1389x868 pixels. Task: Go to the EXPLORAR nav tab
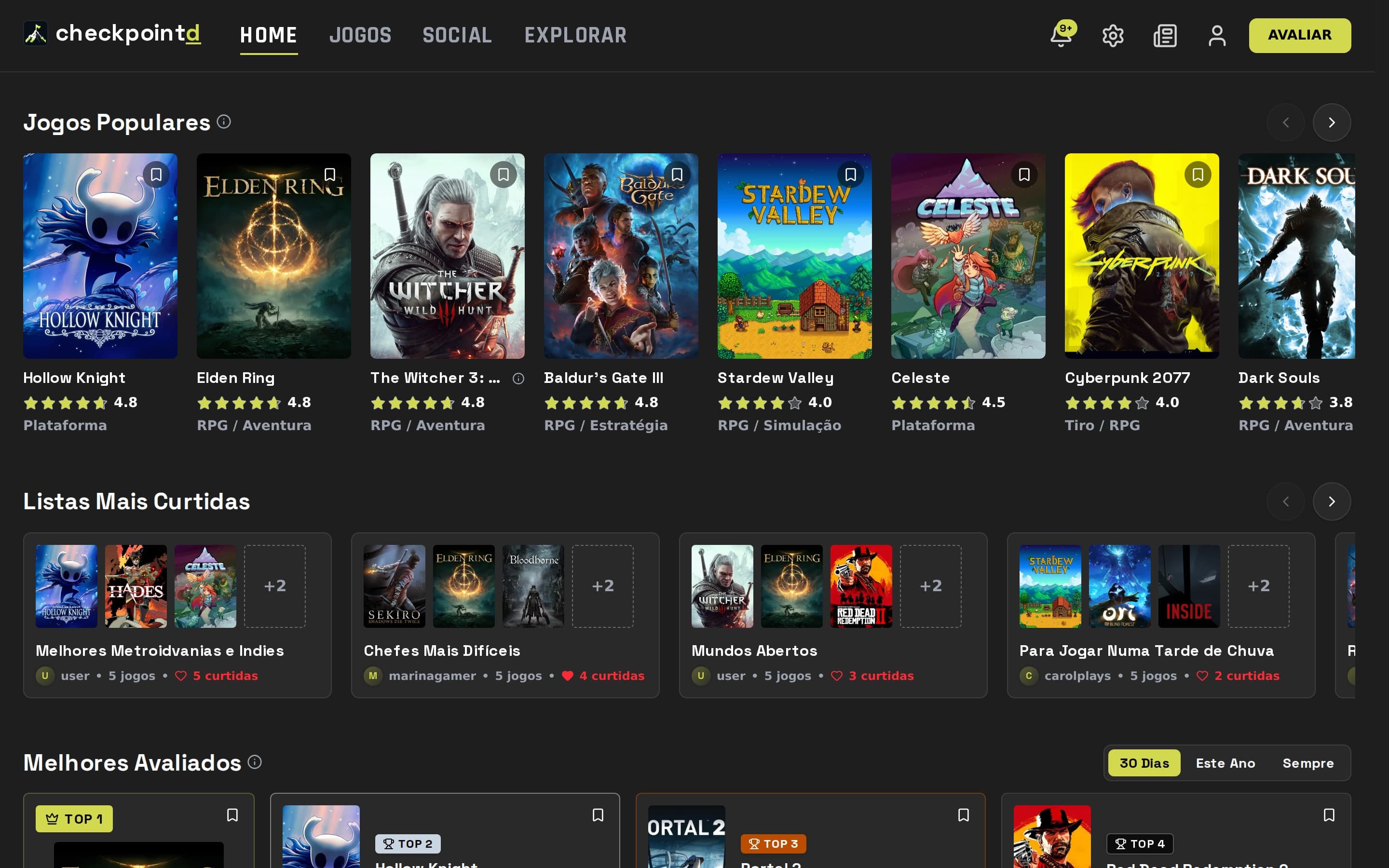[576, 36]
